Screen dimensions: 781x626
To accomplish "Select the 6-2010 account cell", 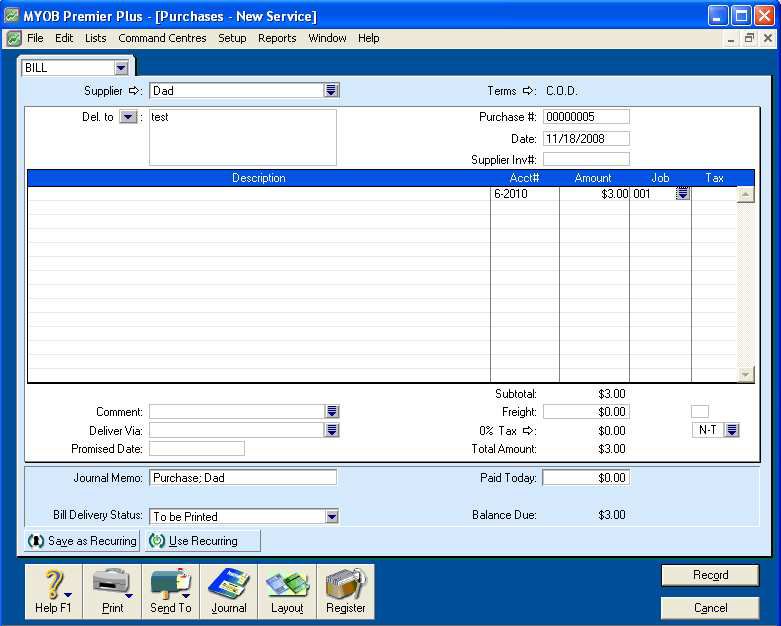I will (525, 194).
